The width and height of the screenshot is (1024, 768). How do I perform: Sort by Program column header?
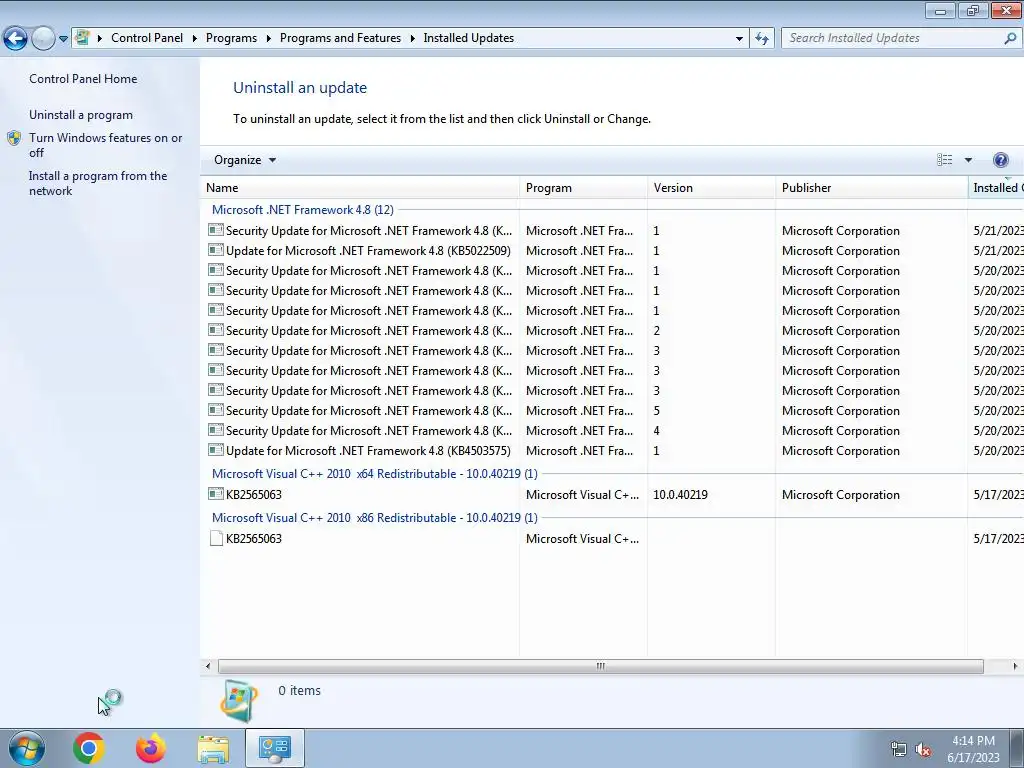tap(583, 187)
